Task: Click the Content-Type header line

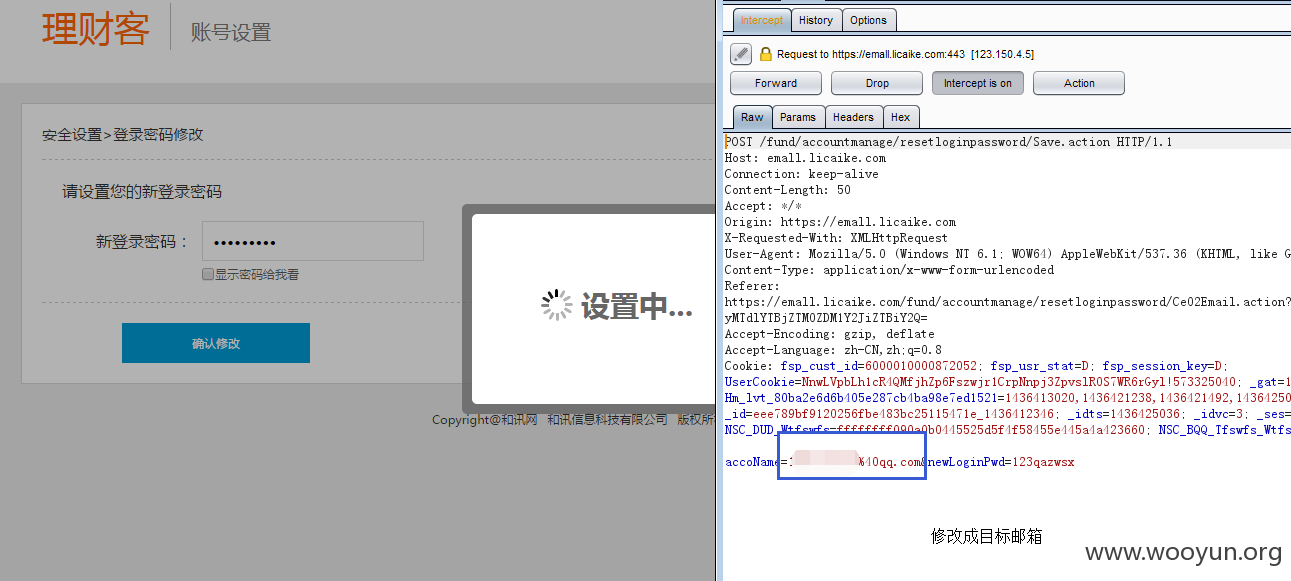Action: (x=889, y=270)
